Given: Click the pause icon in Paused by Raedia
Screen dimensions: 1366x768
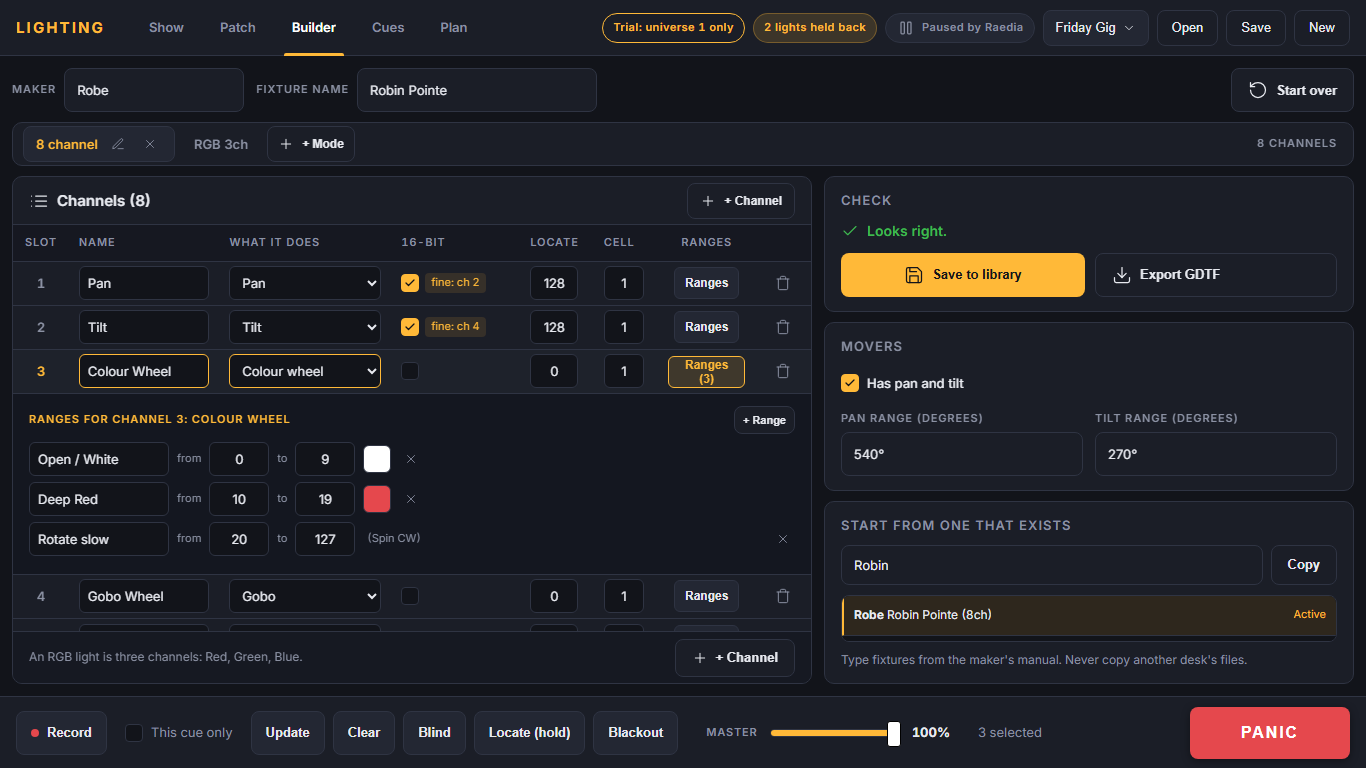Looking at the screenshot, I should 906,28.
